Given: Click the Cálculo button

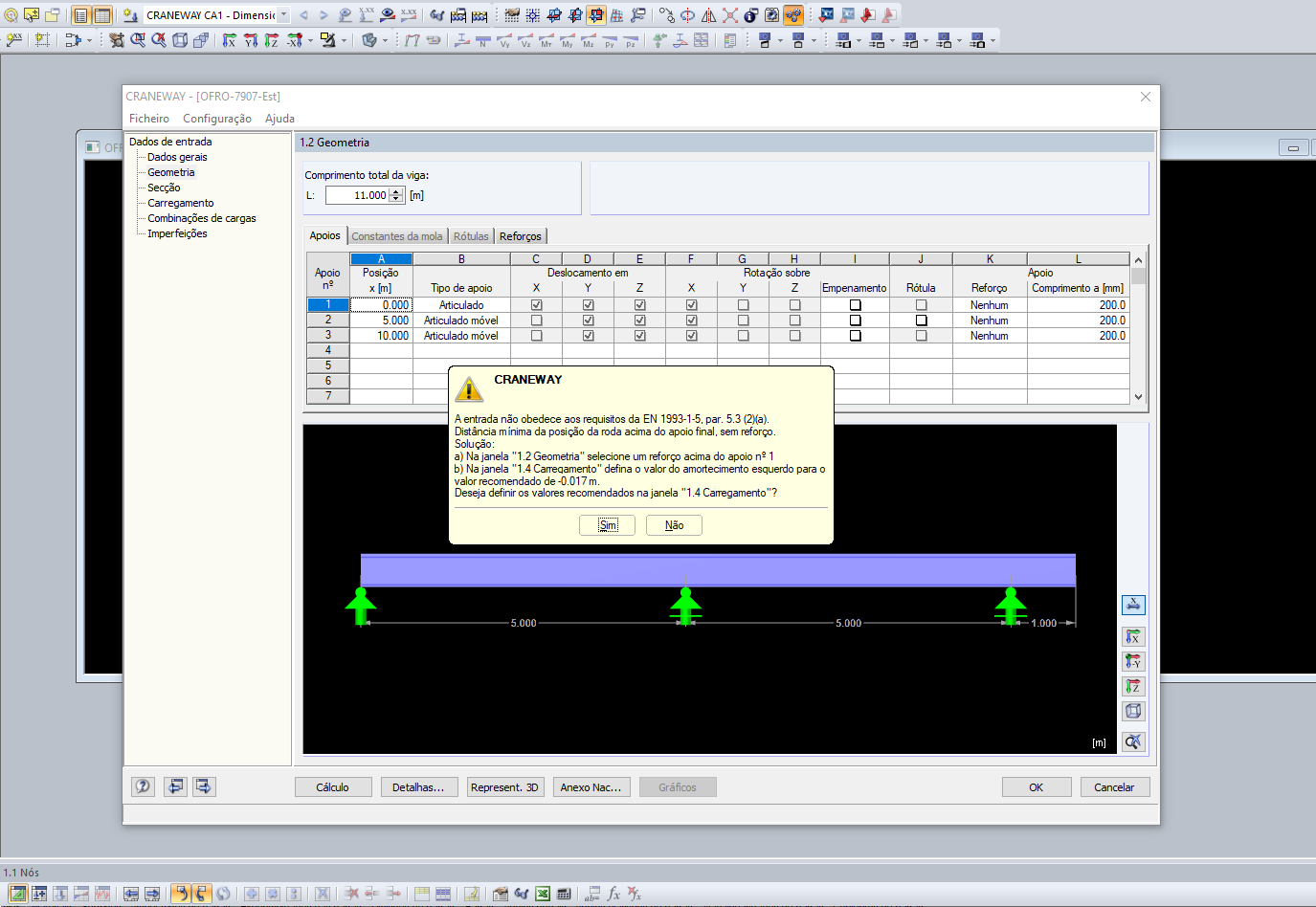Looking at the screenshot, I should pos(332,787).
